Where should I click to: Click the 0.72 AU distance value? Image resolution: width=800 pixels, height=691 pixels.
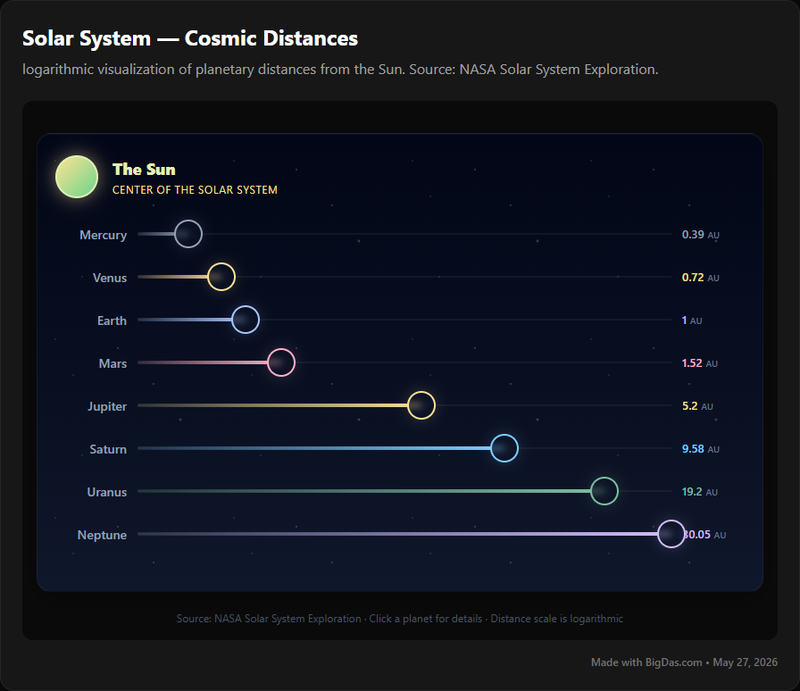(701, 278)
